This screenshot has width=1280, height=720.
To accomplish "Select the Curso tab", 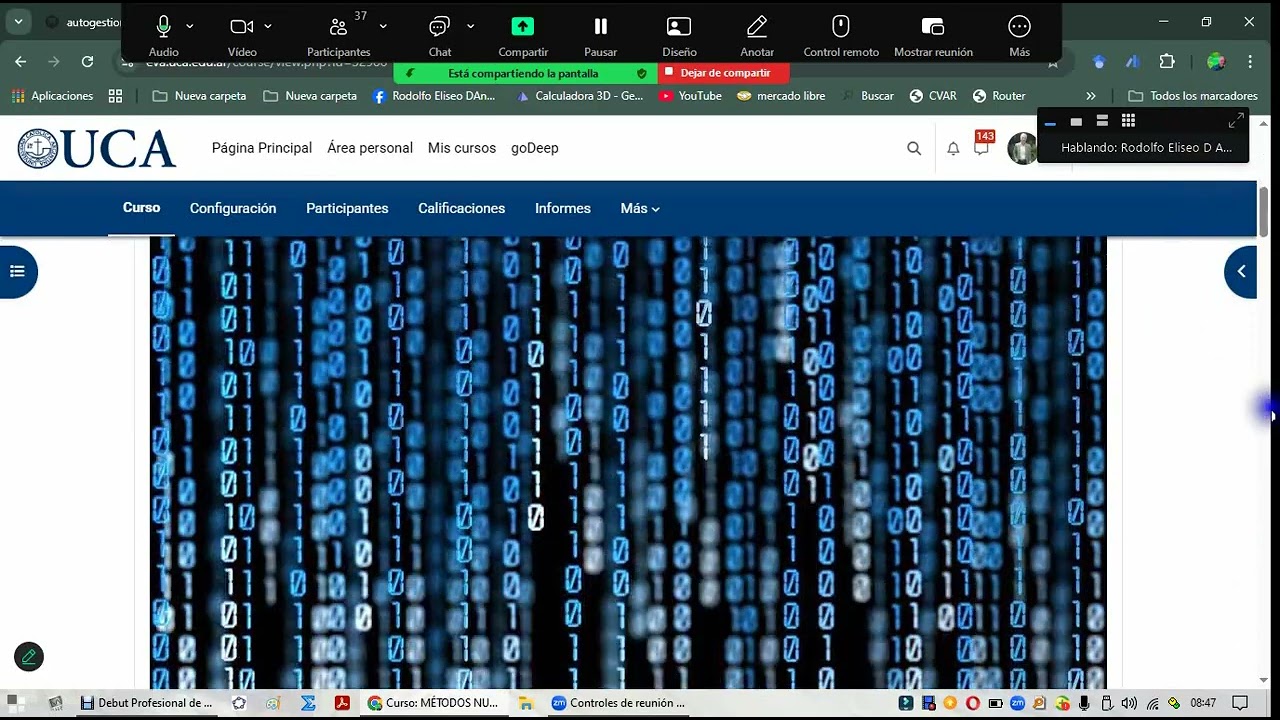I will click(141, 208).
